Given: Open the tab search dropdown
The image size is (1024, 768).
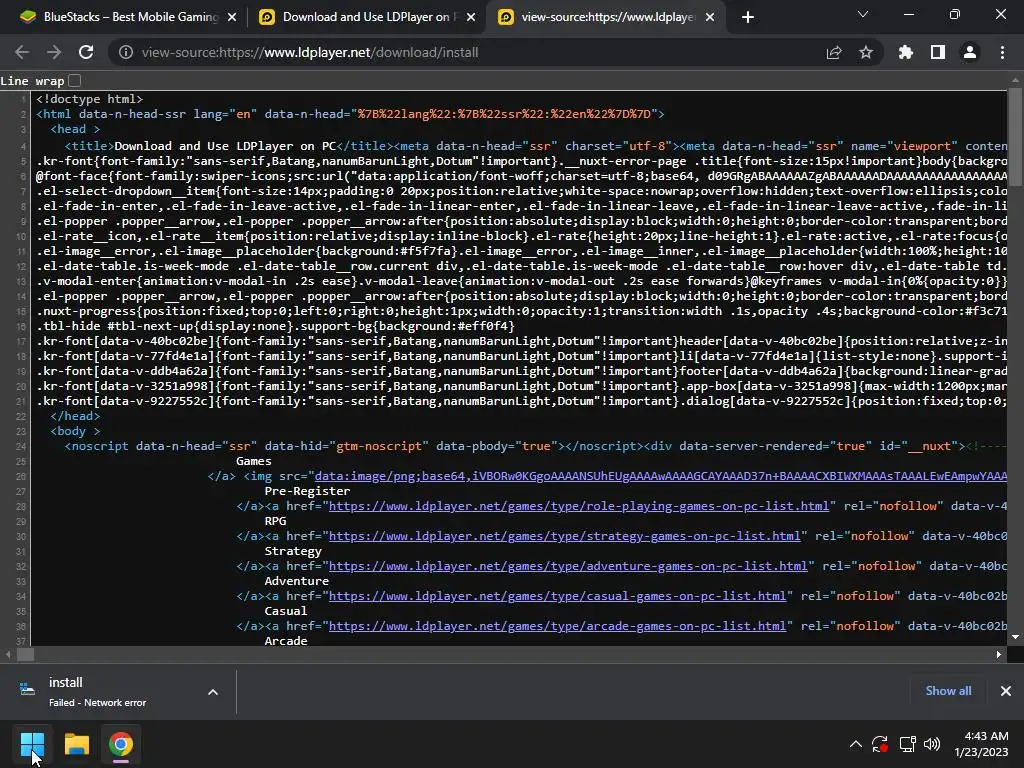Looking at the screenshot, I should [863, 14].
